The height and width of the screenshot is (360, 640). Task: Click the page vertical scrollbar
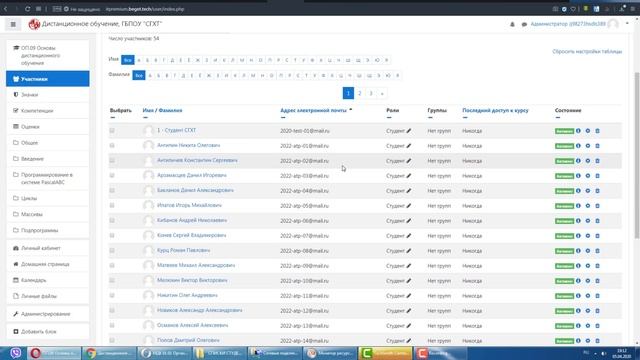pyautogui.click(x=637, y=155)
